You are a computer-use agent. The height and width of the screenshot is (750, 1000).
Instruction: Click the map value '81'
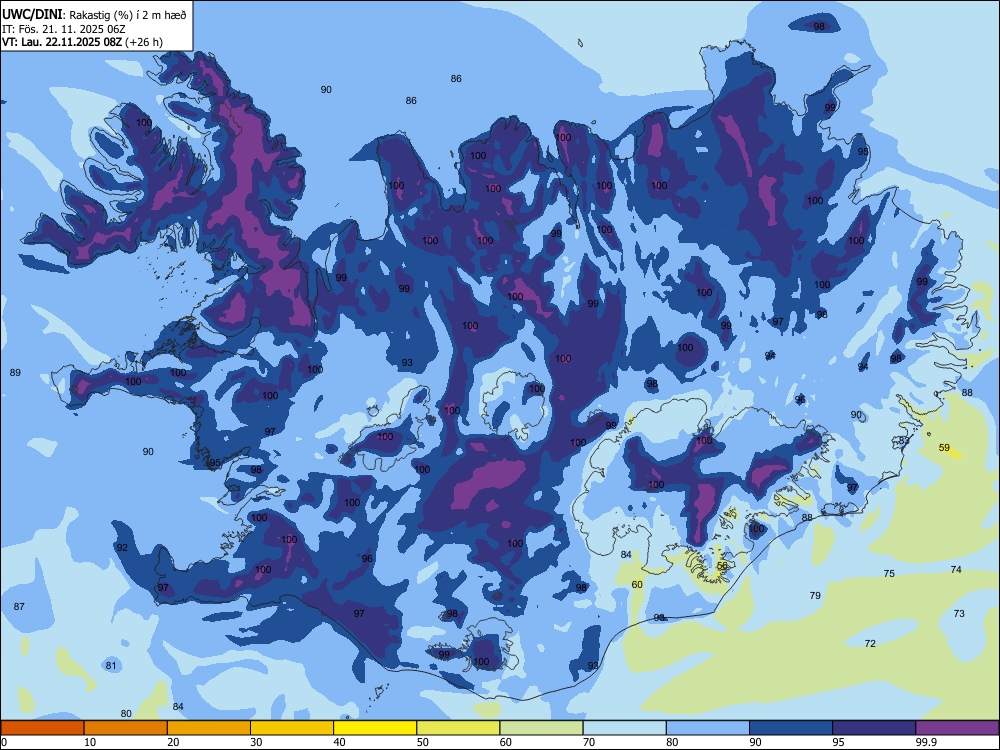(111, 666)
